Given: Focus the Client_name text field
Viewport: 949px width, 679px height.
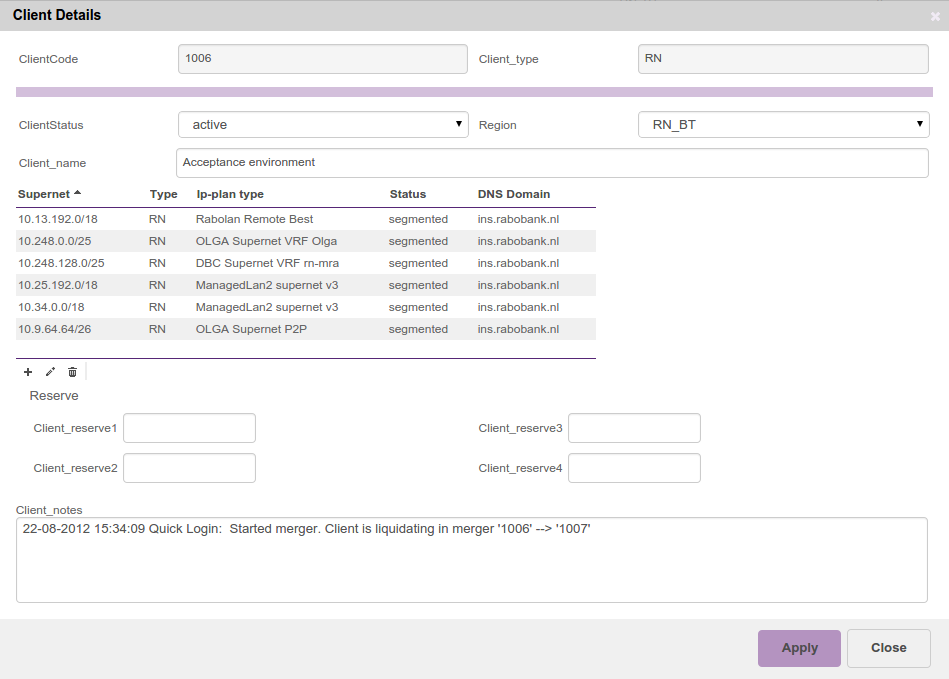Looking at the screenshot, I should coord(552,162).
